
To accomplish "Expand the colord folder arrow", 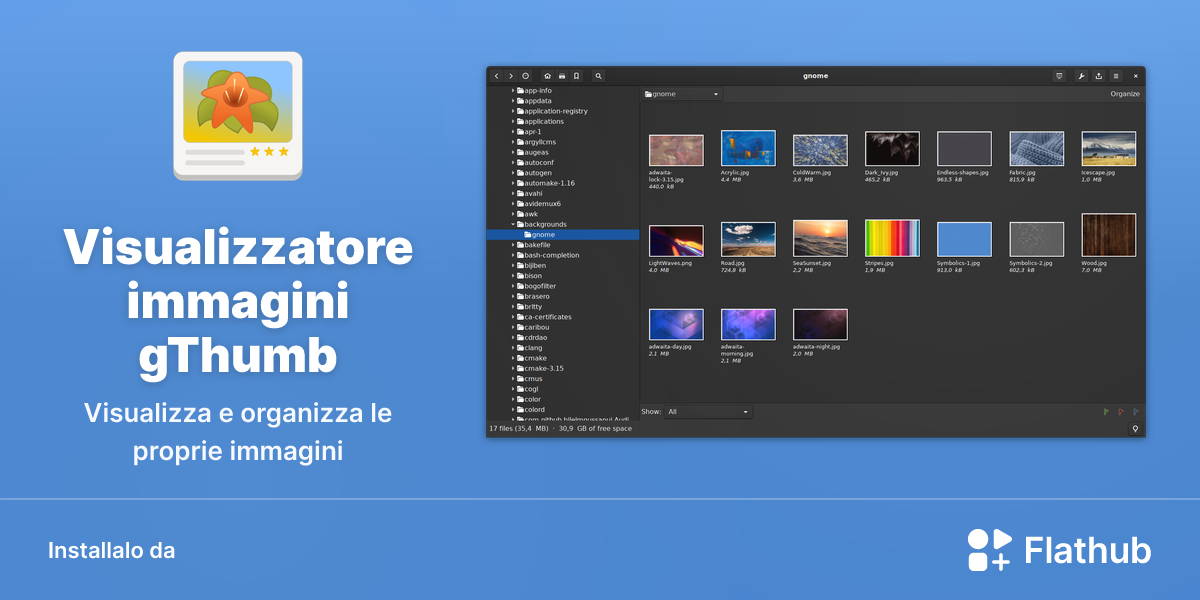I will tap(513, 409).
